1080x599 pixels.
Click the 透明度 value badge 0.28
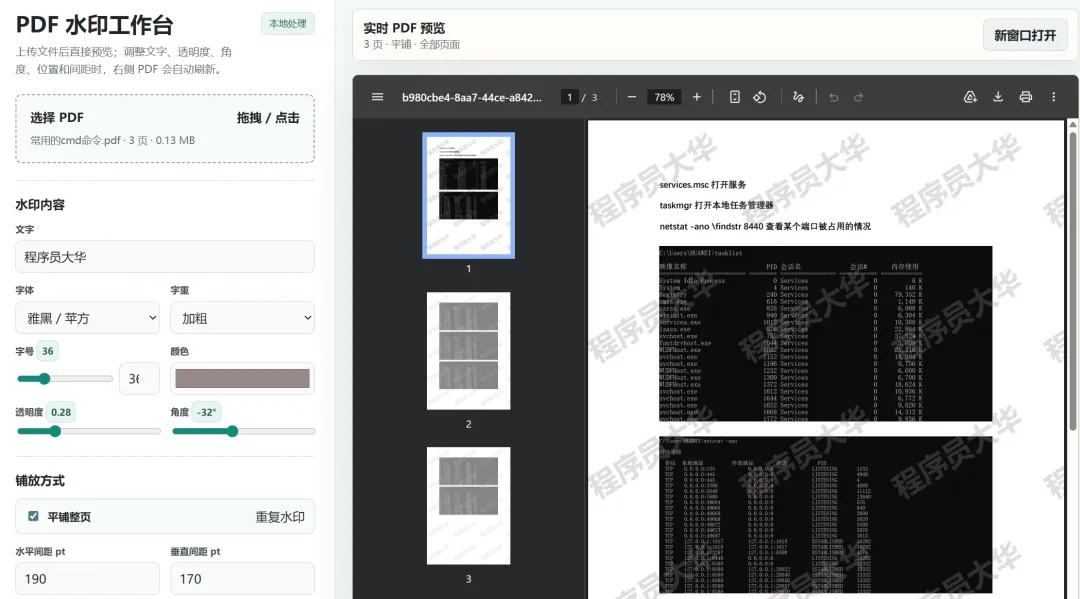[x=61, y=412]
